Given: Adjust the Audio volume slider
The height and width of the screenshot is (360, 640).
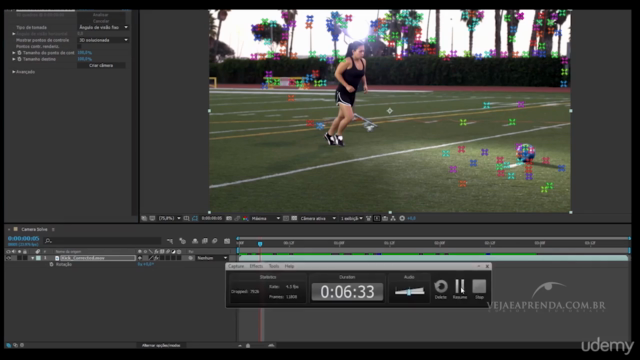Looking at the screenshot, I should tap(409, 291).
